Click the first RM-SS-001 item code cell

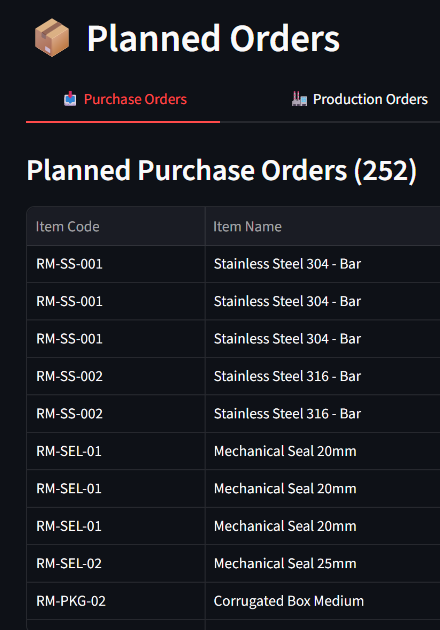(x=116, y=264)
